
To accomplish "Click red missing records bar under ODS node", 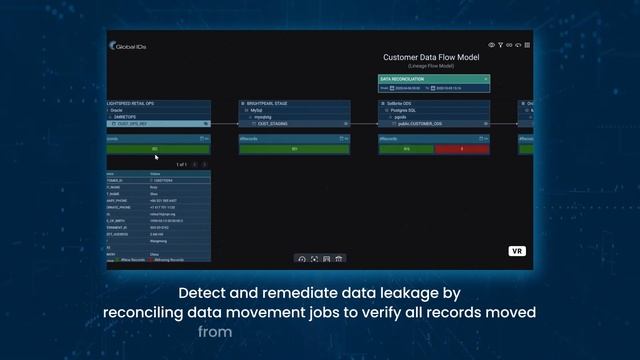I will pyautogui.click(x=462, y=149).
